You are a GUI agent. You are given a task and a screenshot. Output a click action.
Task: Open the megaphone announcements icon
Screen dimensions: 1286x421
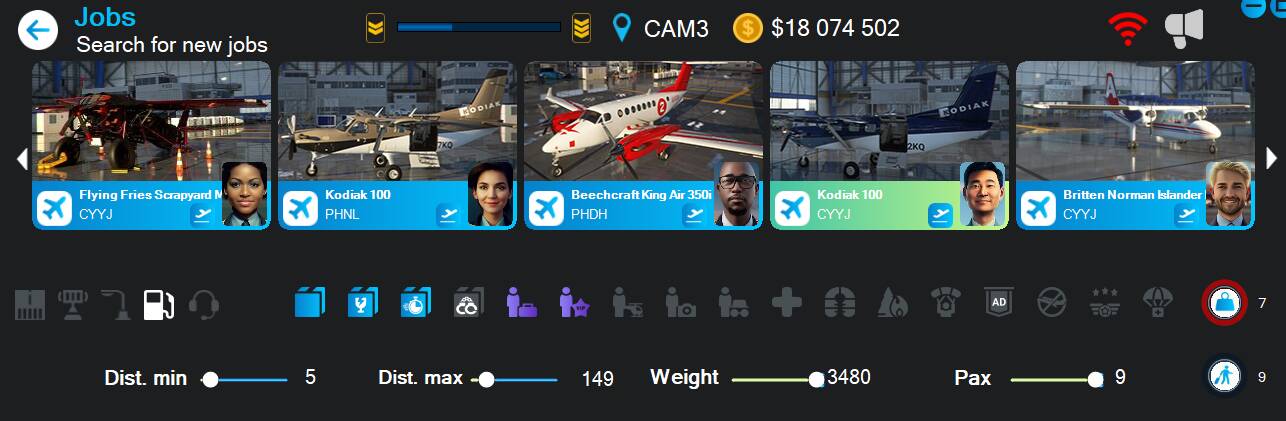coord(1183,29)
